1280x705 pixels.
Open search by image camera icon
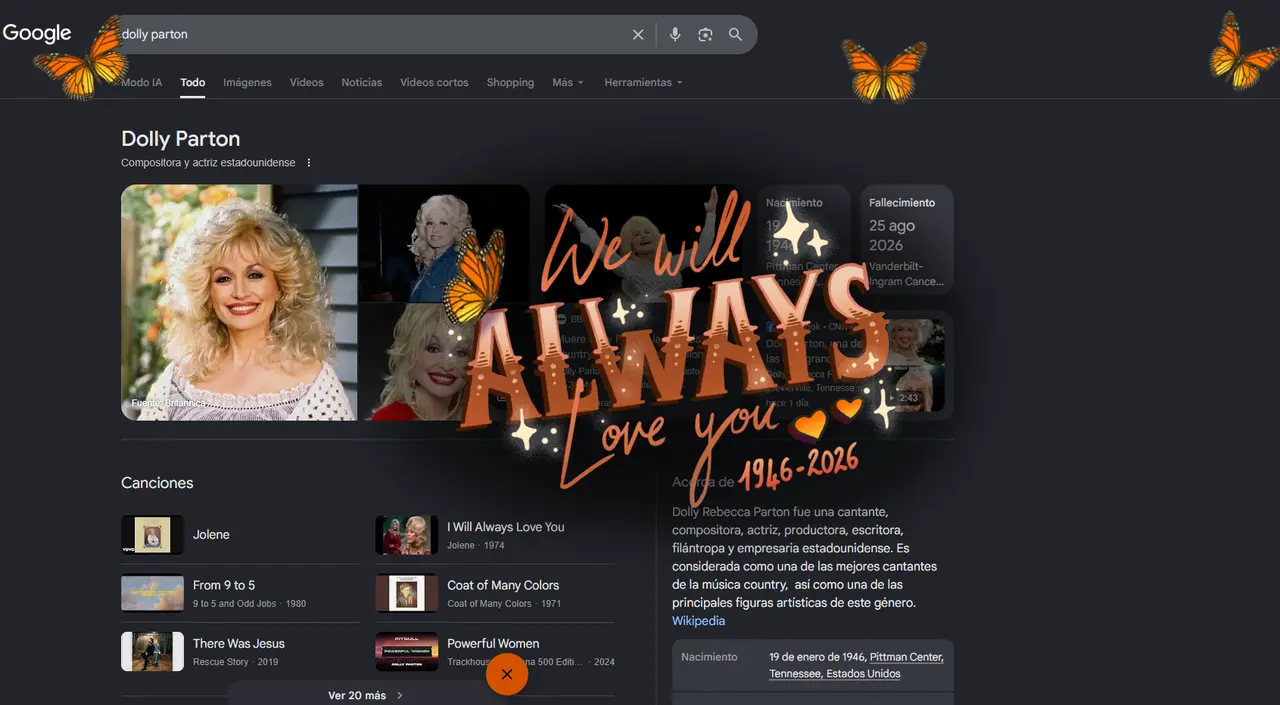[705, 34]
